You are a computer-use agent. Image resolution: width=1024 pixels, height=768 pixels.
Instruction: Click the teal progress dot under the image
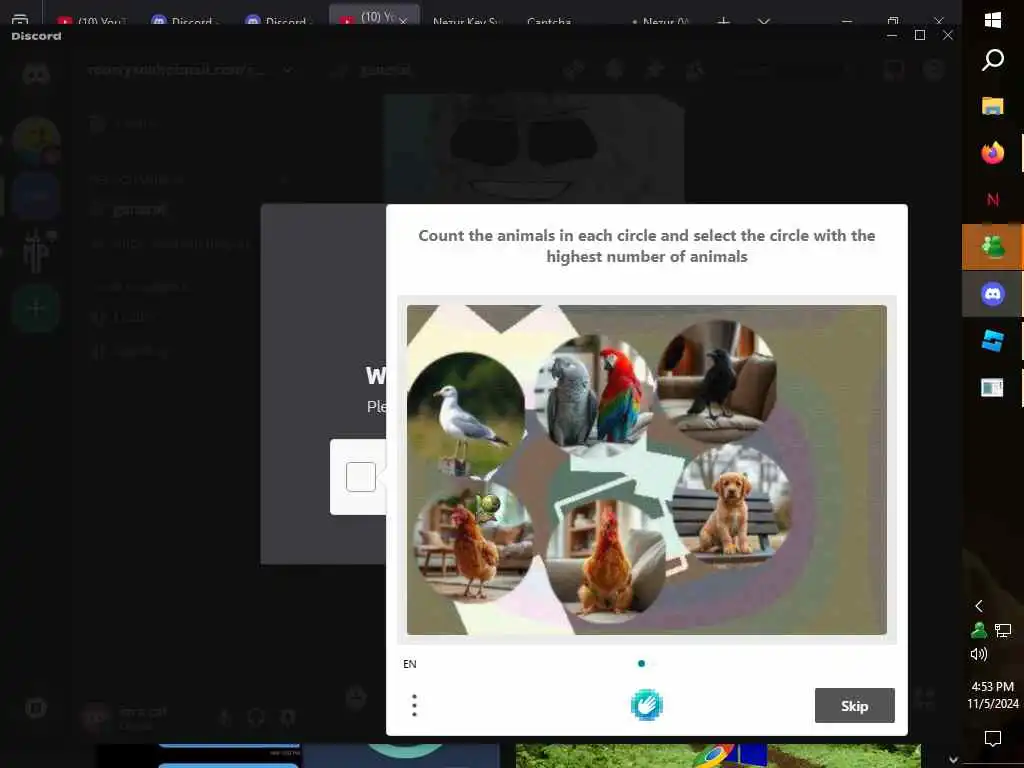(x=641, y=664)
